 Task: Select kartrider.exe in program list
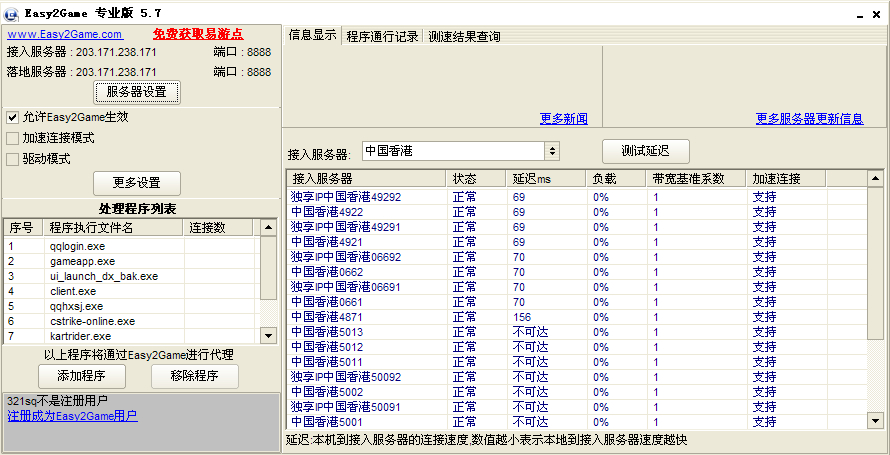coord(132,336)
